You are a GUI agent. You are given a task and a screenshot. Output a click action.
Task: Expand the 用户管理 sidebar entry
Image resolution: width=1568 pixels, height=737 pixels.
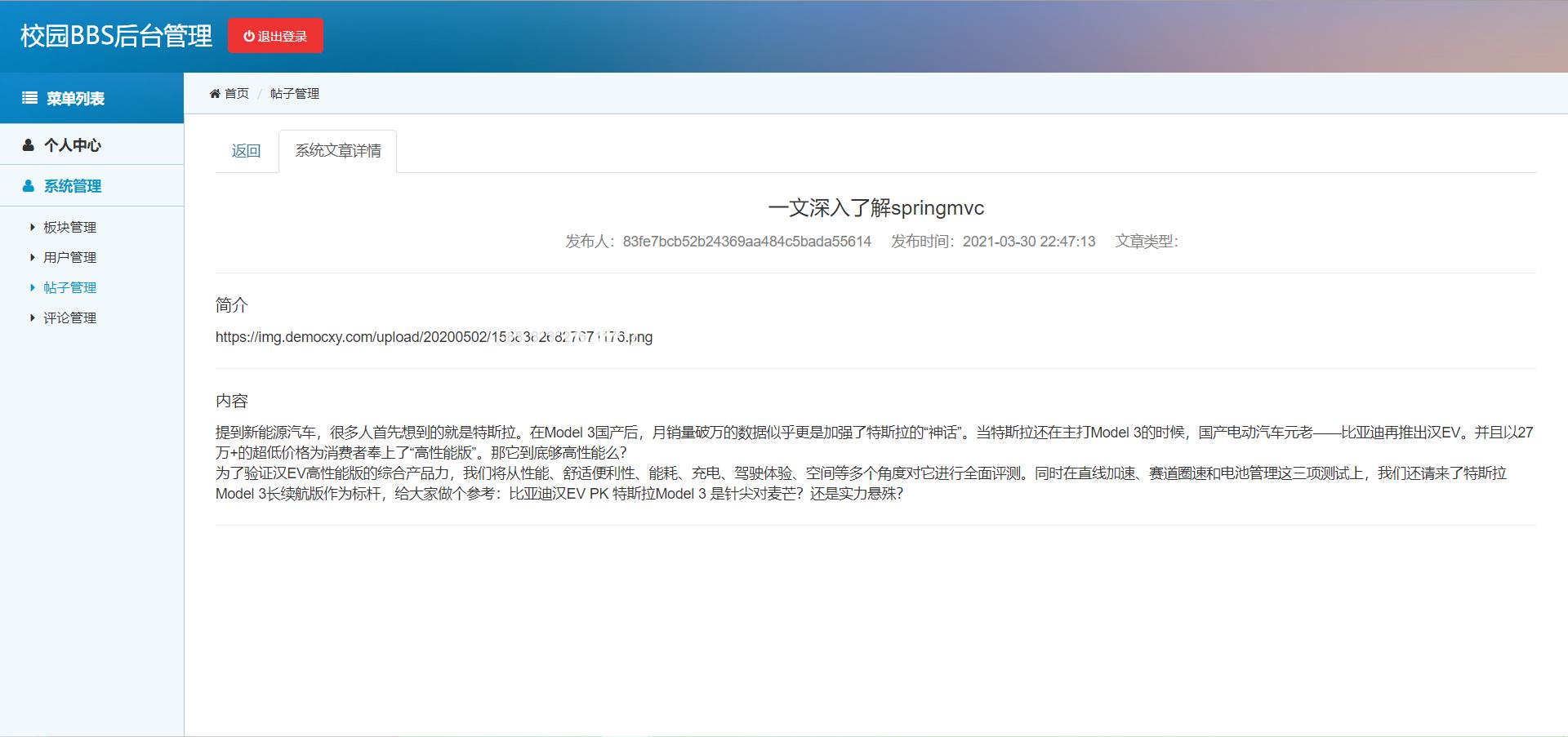click(x=69, y=257)
